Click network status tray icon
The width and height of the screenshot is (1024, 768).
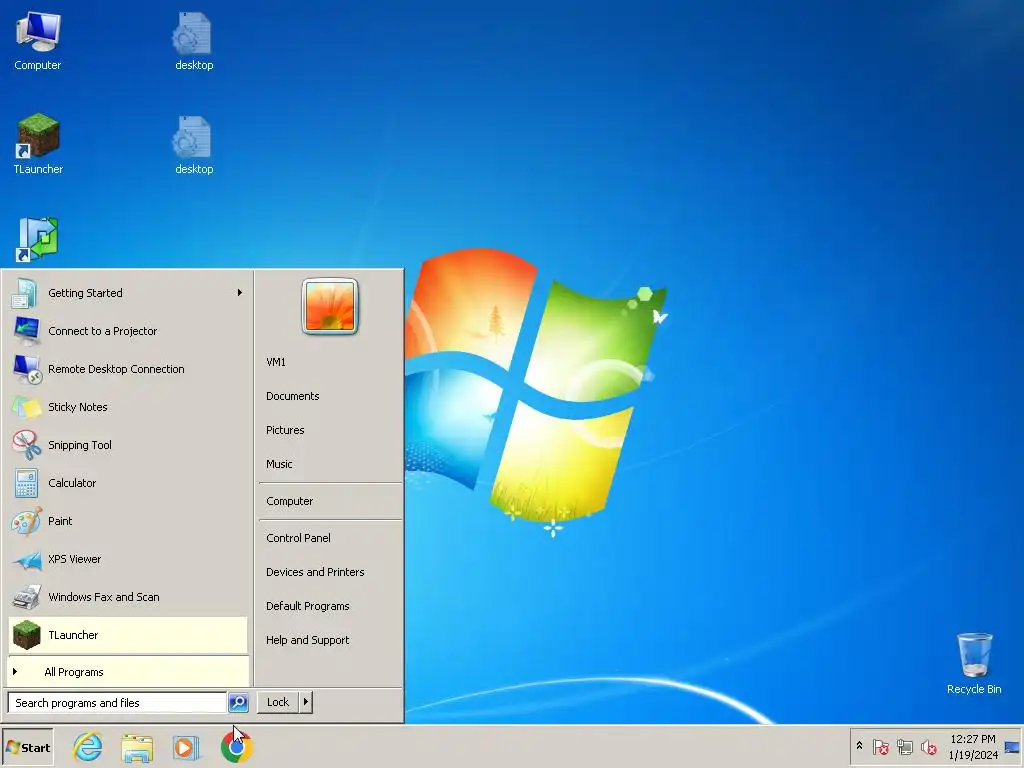click(904, 746)
